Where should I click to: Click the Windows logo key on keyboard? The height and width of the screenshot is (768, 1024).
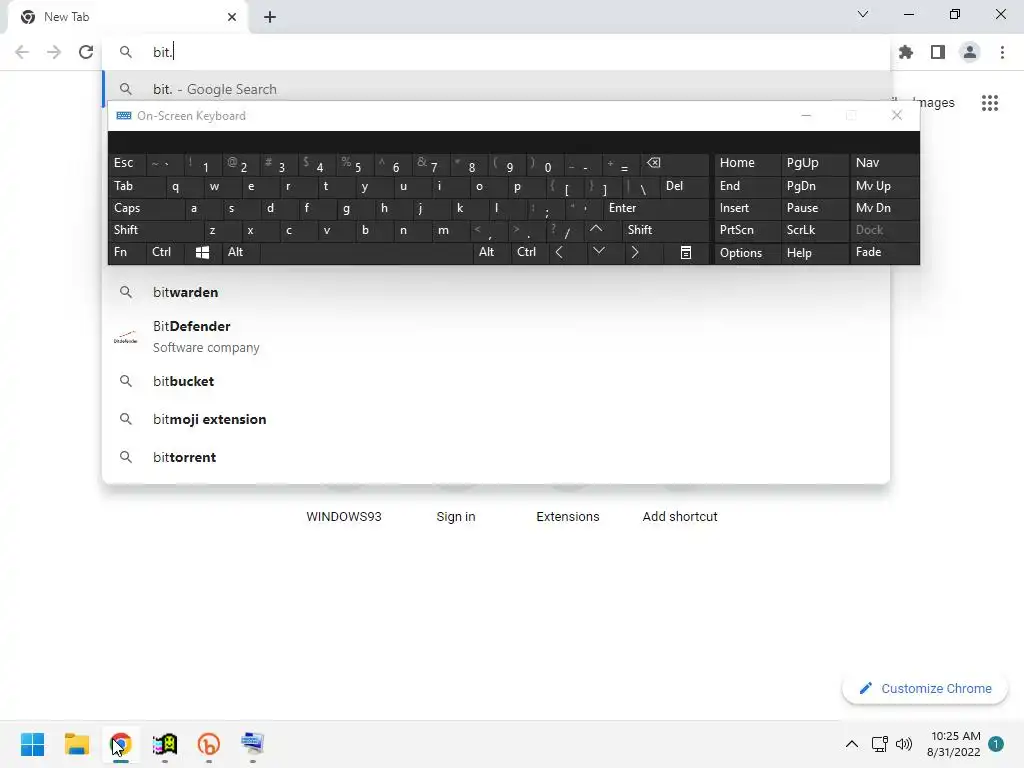click(x=202, y=253)
